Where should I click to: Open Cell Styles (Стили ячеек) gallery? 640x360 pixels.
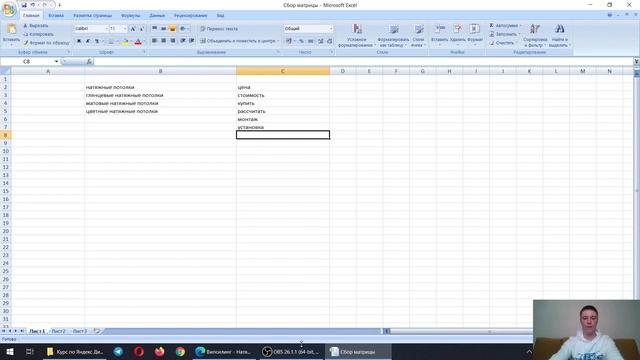point(418,35)
